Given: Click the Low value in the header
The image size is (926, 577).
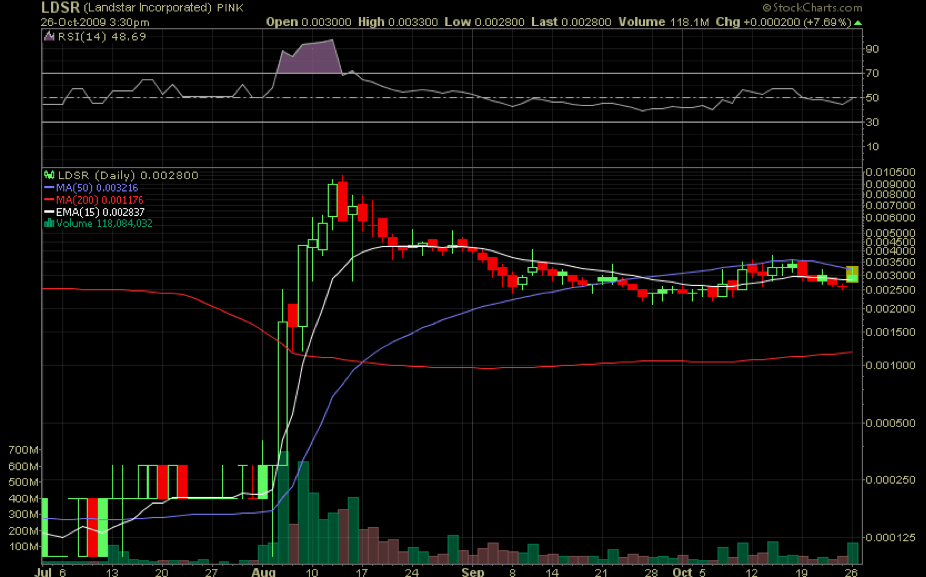Looking at the screenshot, I should tap(499, 22).
